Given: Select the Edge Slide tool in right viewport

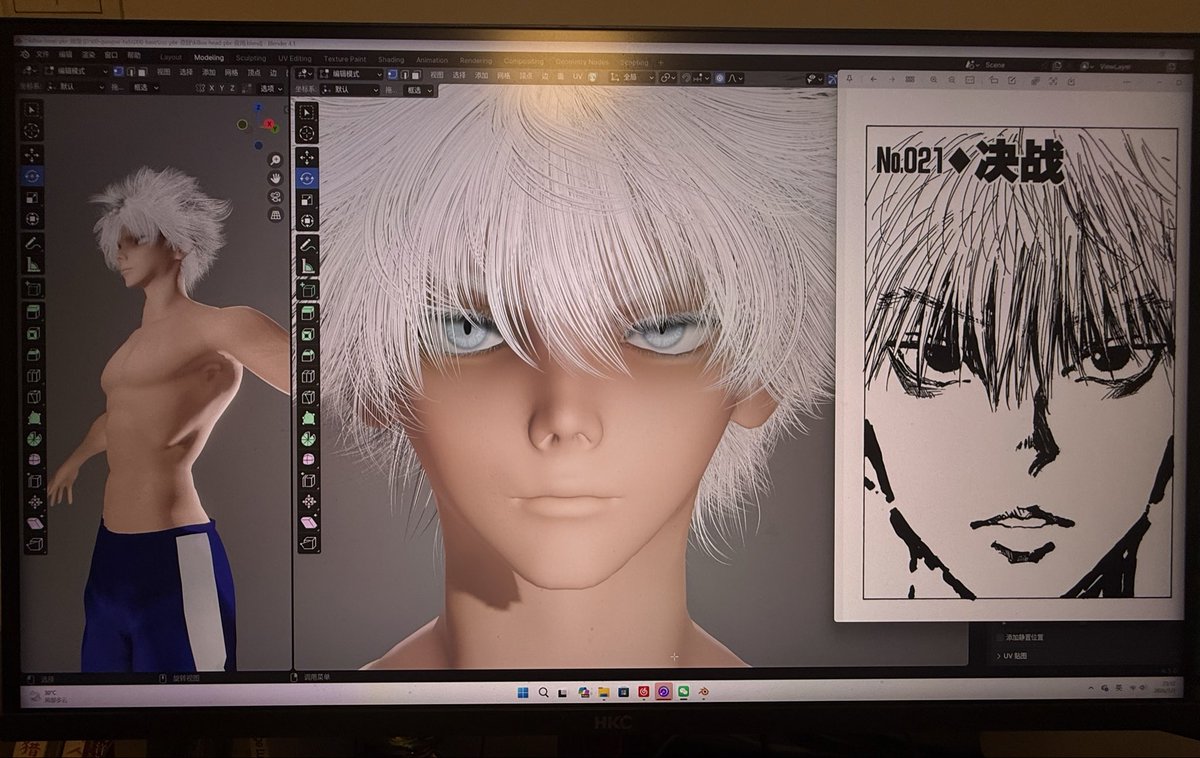Looking at the screenshot, I should (308, 481).
